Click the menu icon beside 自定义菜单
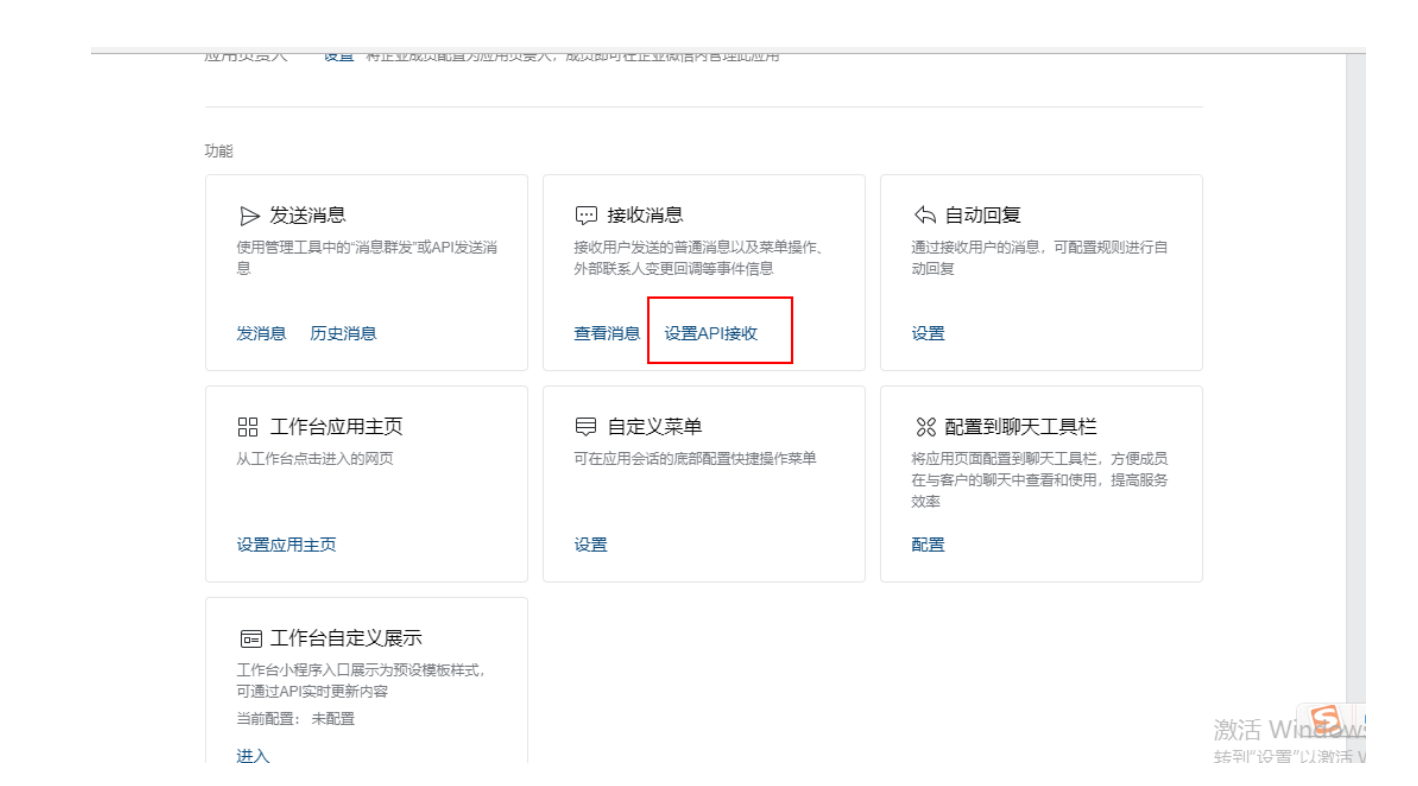Image resolution: width=1418 pixels, height=786 pixels. tap(586, 428)
